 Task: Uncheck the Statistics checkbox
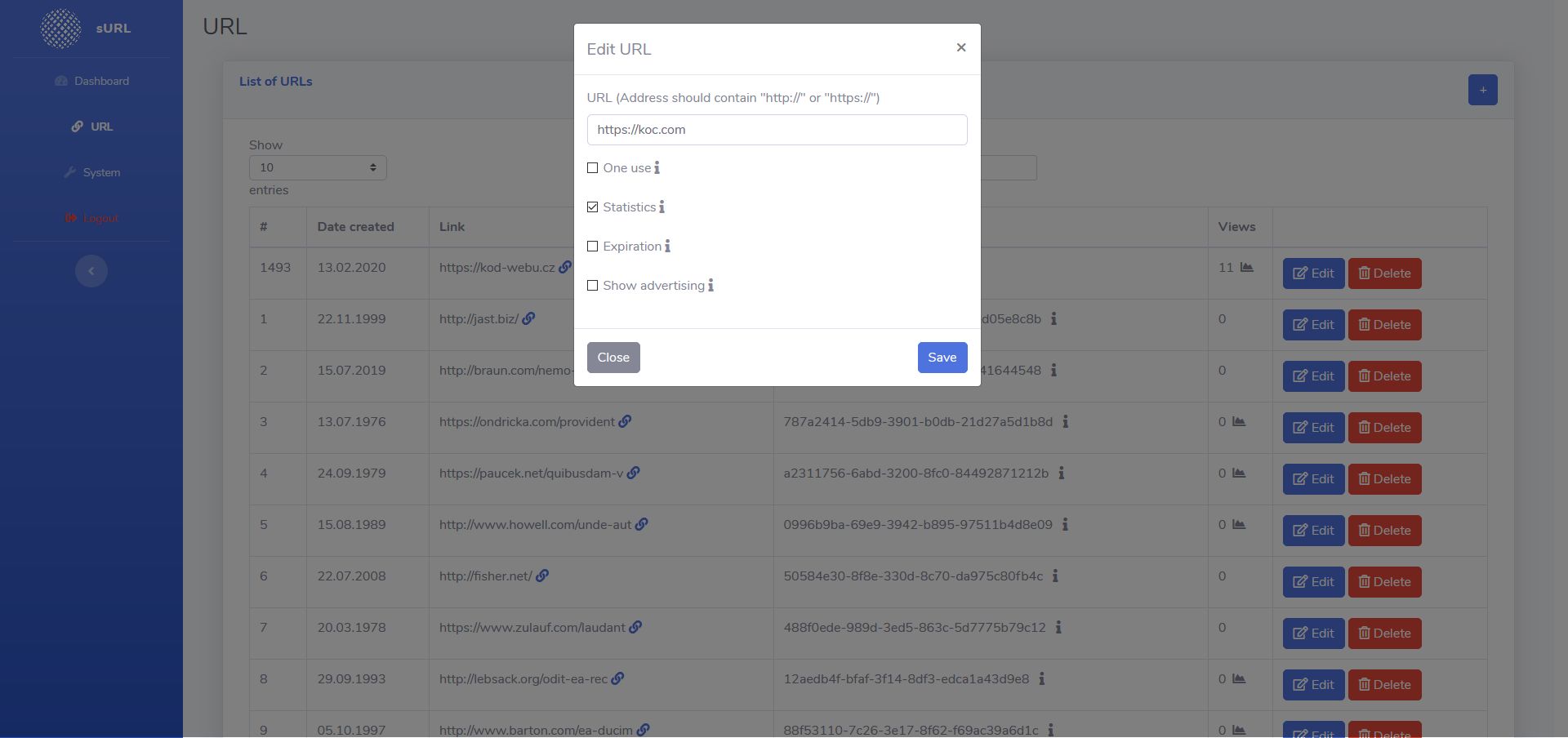pyautogui.click(x=593, y=207)
